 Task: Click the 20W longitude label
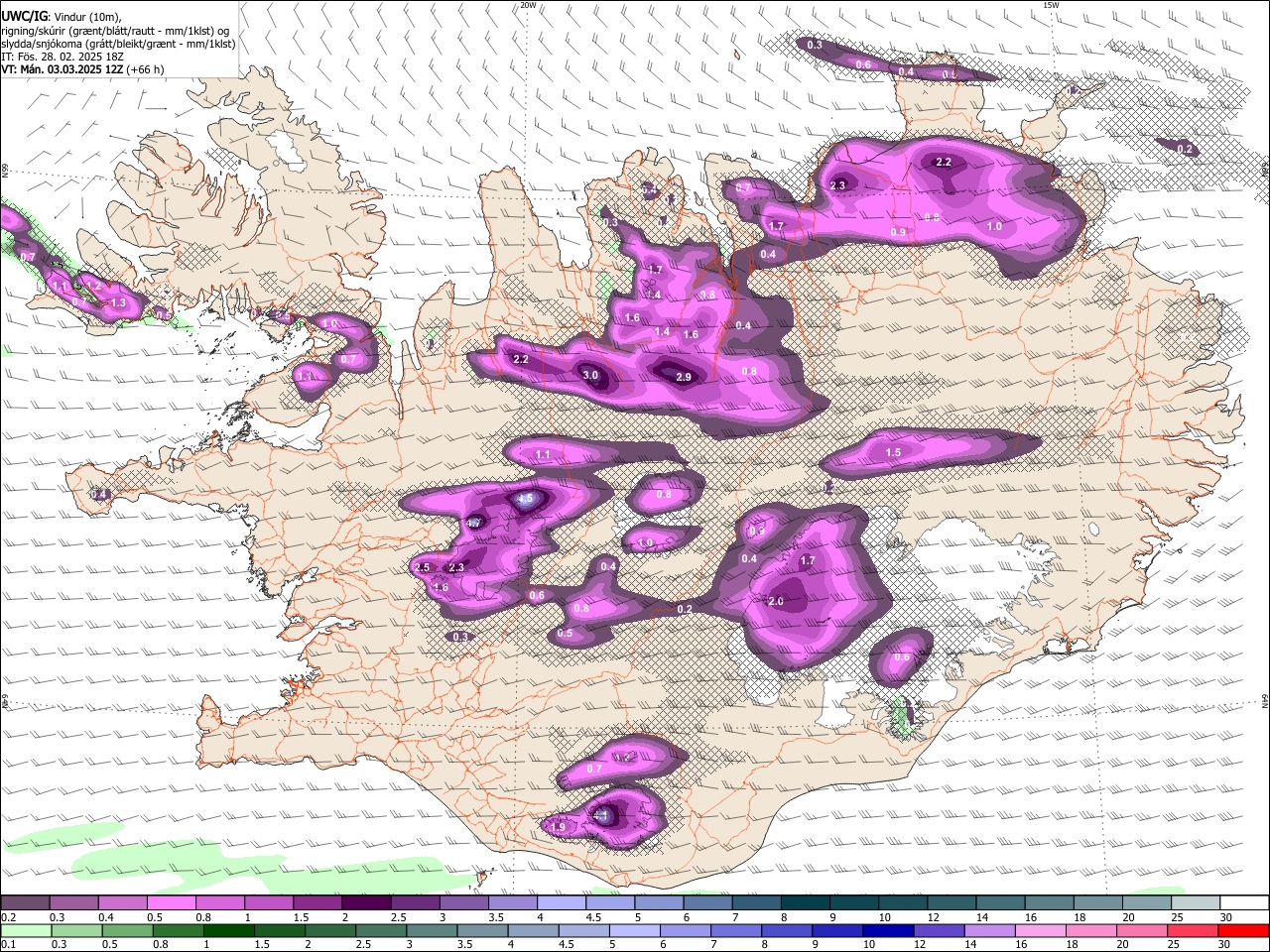point(528,5)
